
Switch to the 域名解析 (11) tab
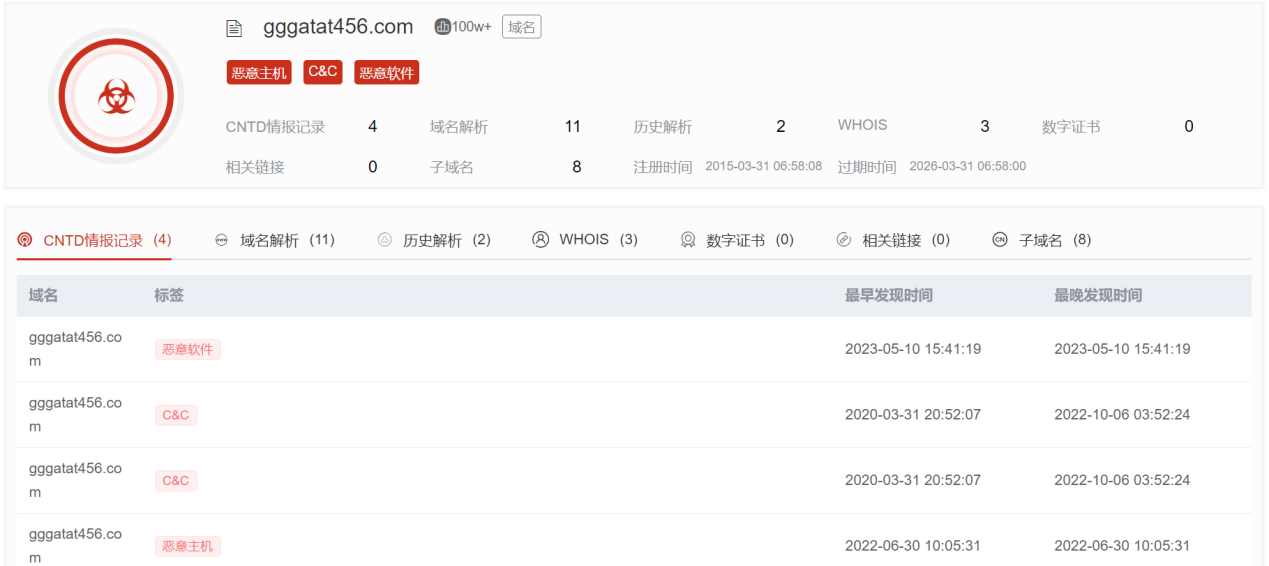287,240
